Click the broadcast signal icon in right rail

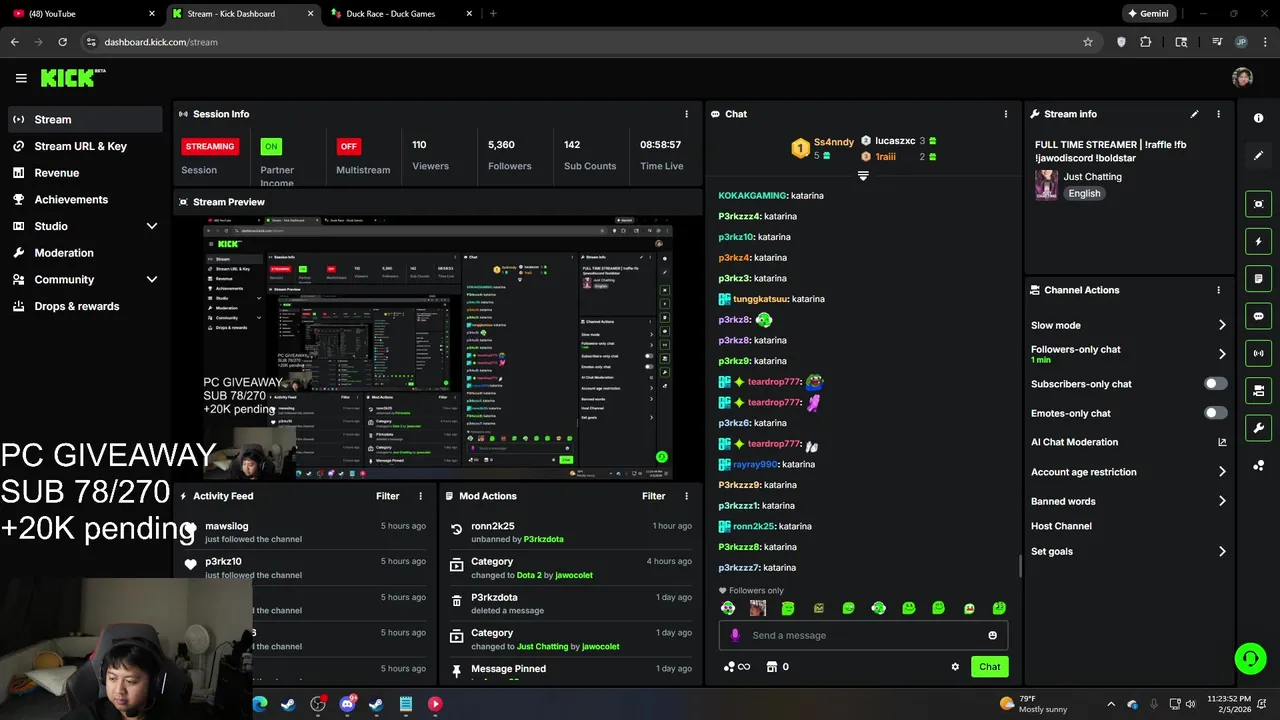[1259, 353]
